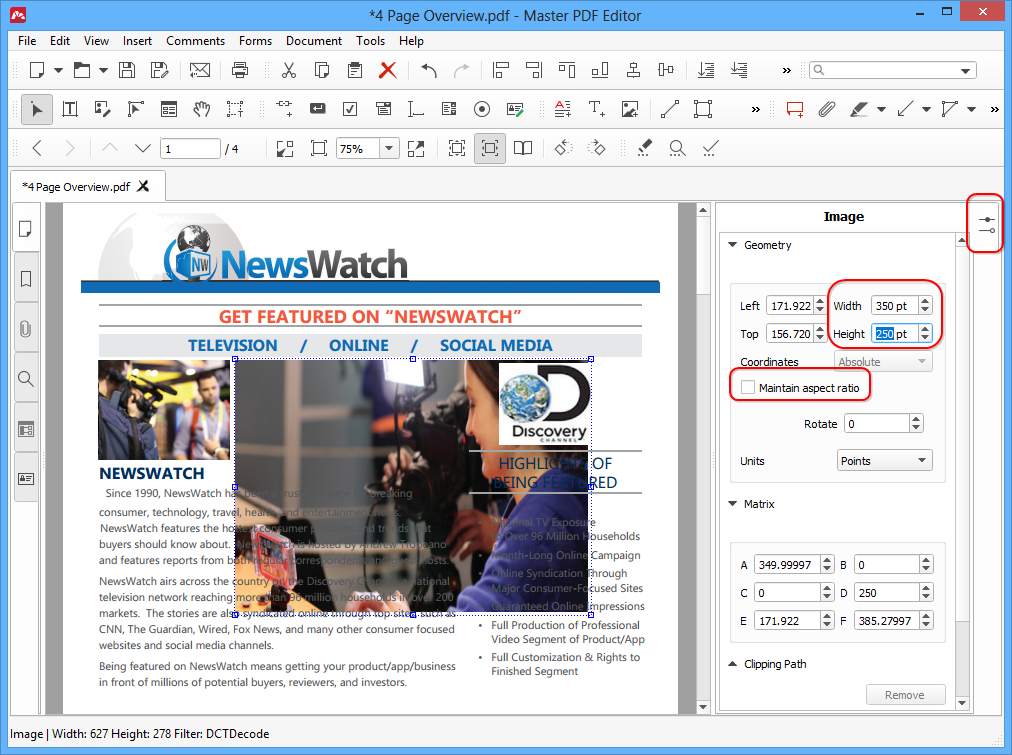Viewport: 1012px width, 755px height.
Task: Open the Help menu
Action: [x=411, y=41]
